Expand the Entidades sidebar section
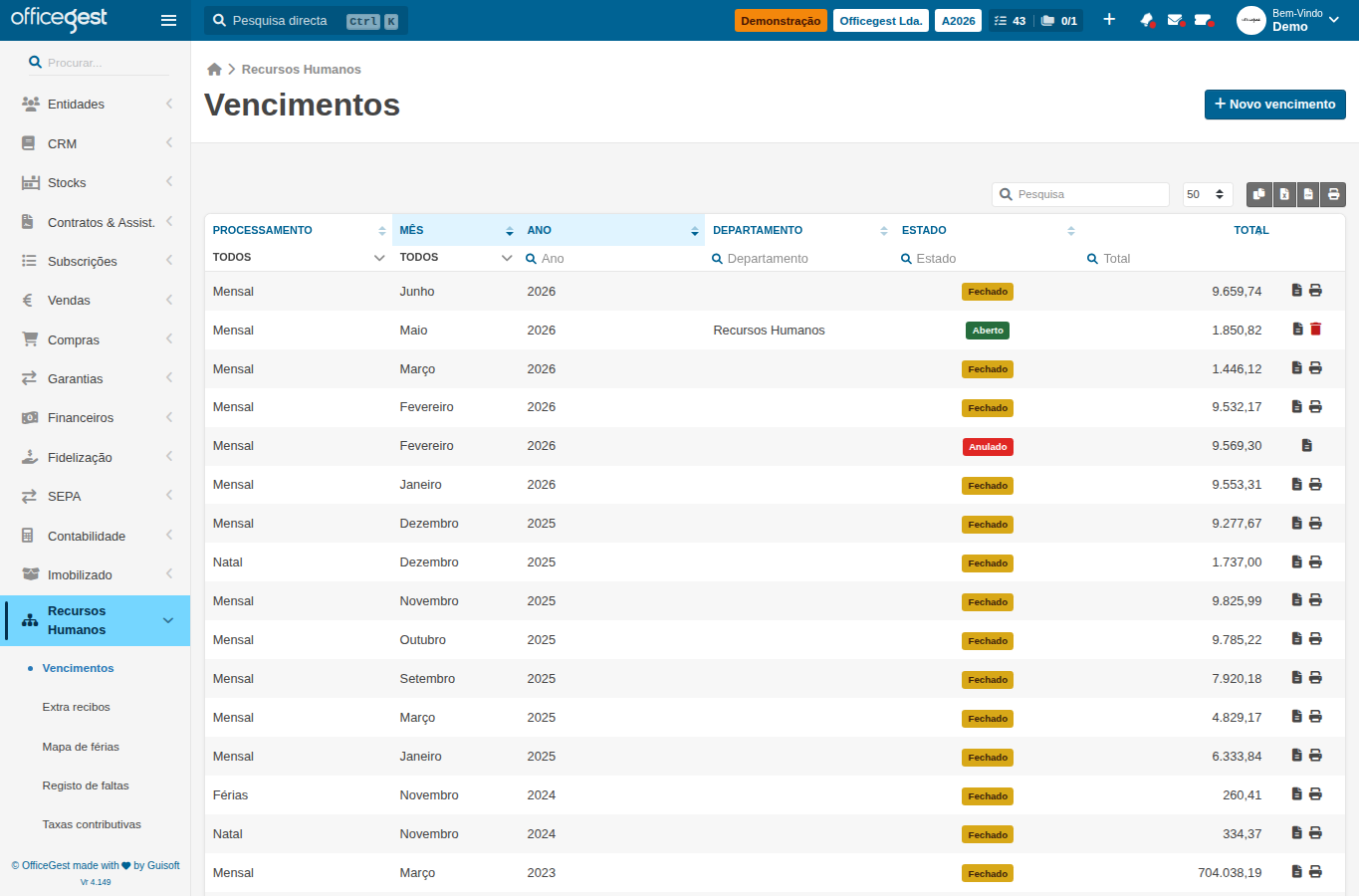Image resolution: width=1359 pixels, height=896 pixels. coord(96,104)
